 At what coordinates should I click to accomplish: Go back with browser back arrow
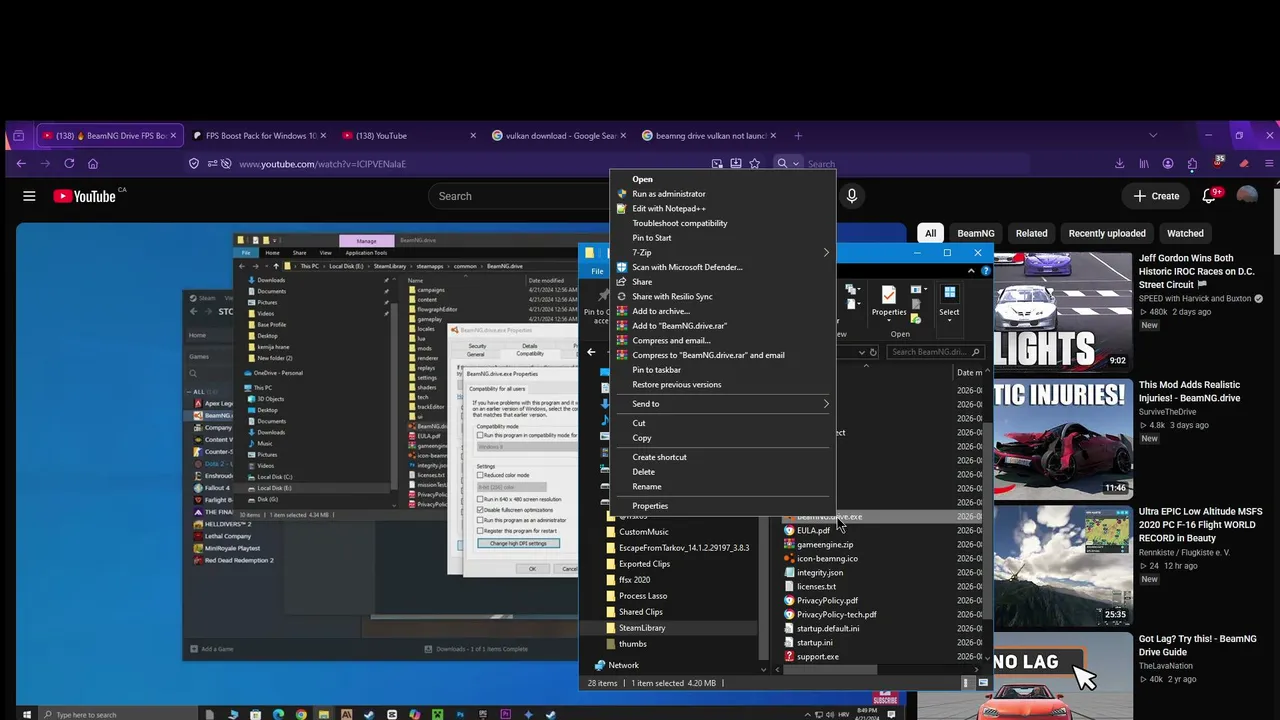tap(21, 164)
